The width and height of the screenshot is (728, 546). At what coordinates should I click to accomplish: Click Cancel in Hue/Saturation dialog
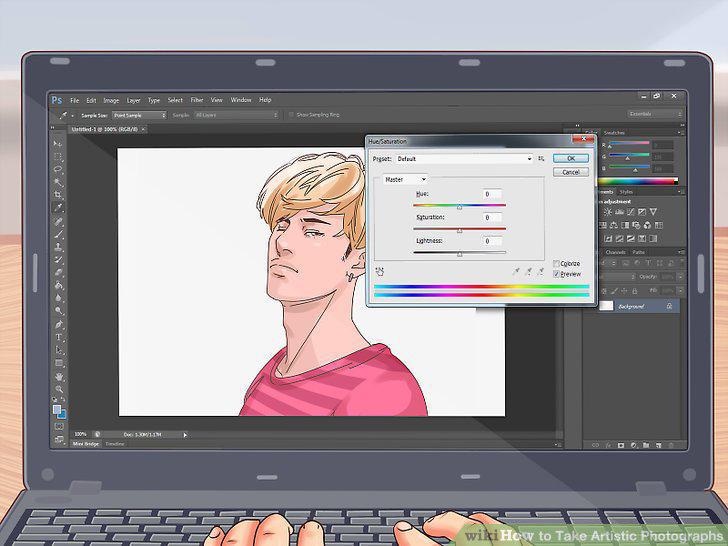pyautogui.click(x=571, y=172)
